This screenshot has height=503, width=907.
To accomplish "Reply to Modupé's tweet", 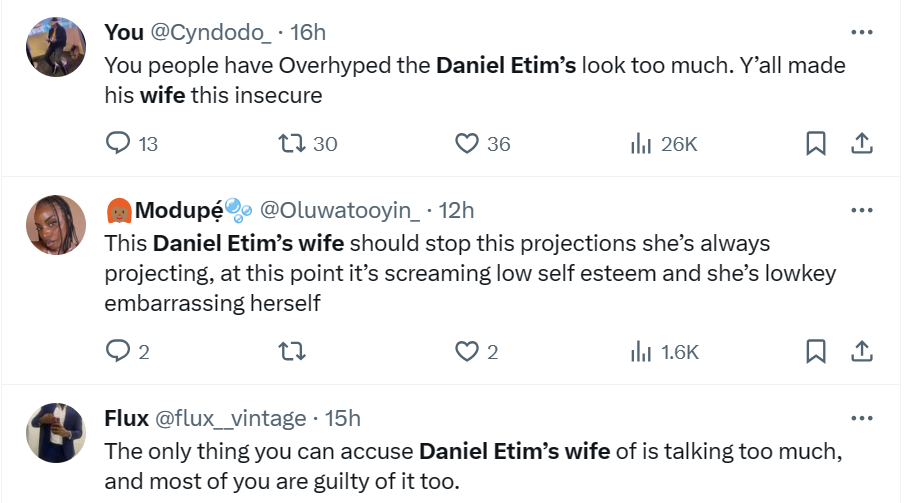I will click(x=119, y=351).
